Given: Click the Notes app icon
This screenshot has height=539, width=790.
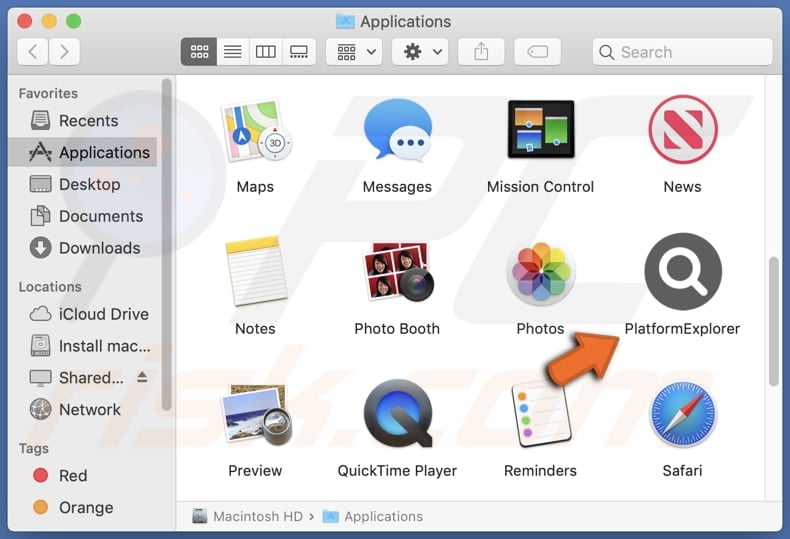Looking at the screenshot, I should point(255,271).
